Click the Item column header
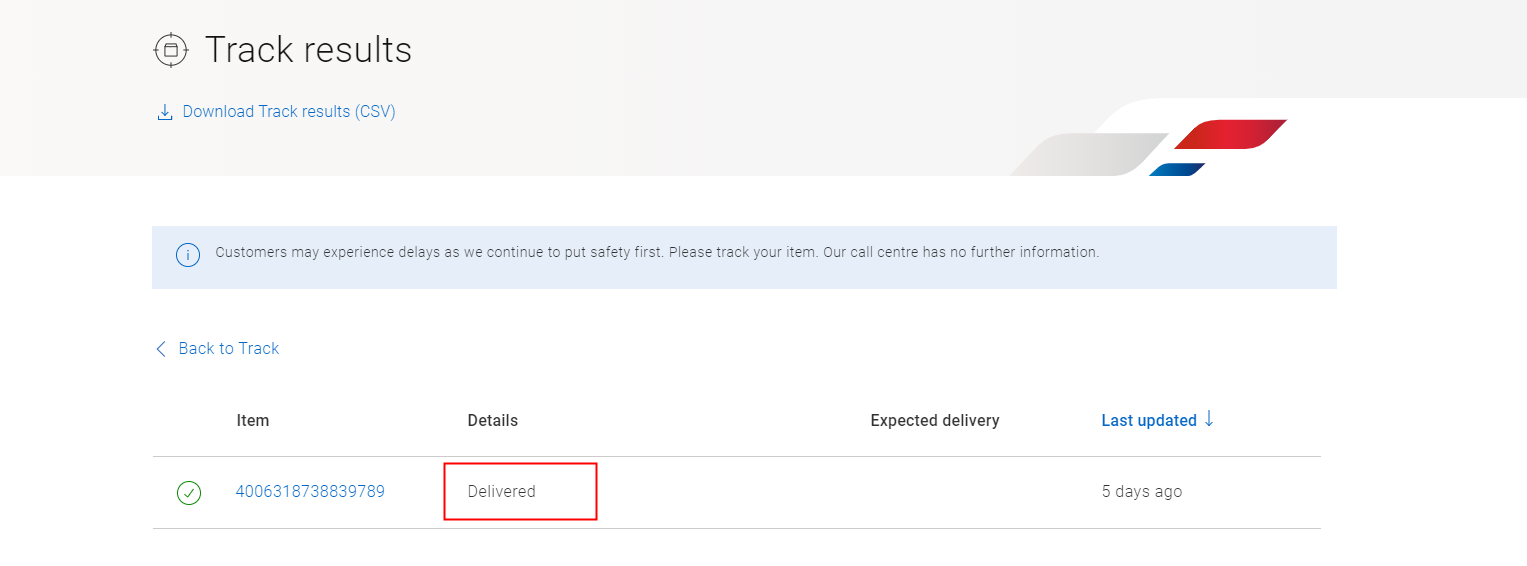 coord(253,421)
